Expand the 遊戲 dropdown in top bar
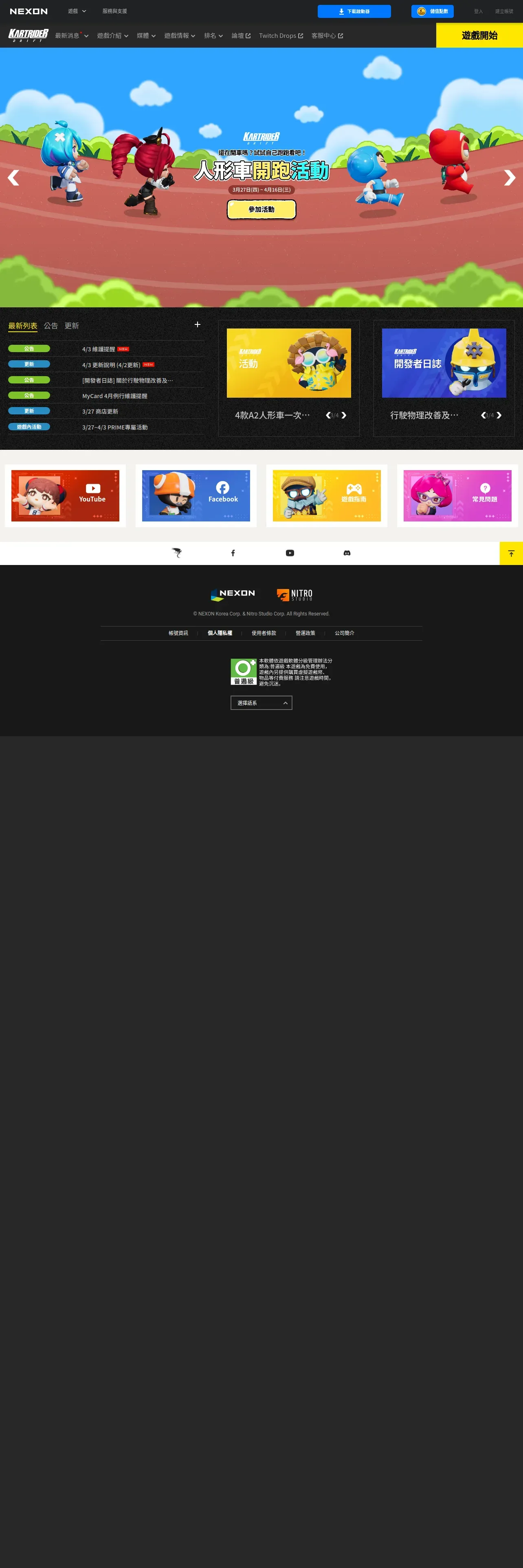523x1568 pixels. 77,11
